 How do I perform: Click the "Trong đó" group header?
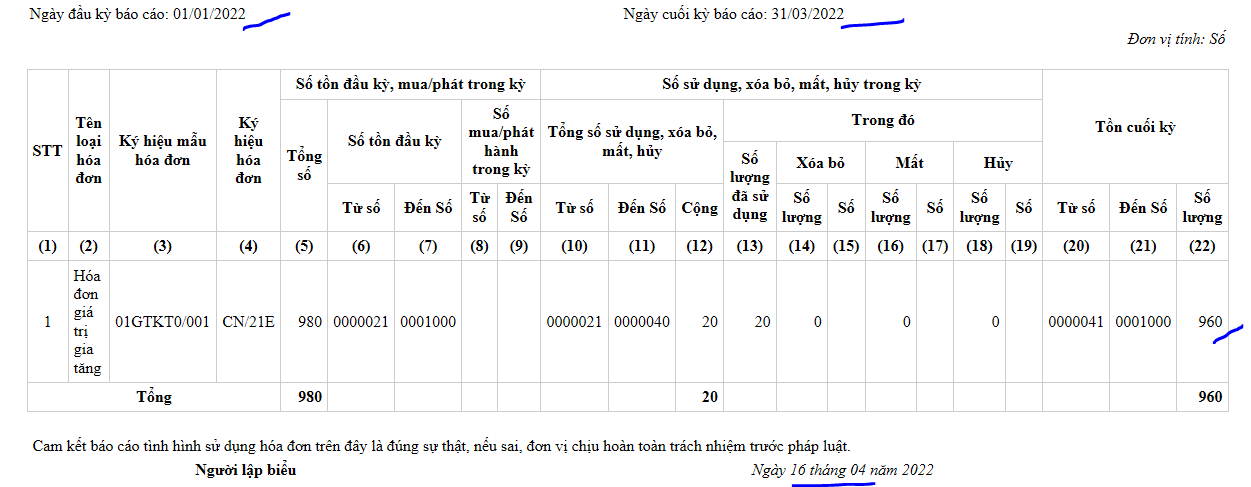(882, 120)
